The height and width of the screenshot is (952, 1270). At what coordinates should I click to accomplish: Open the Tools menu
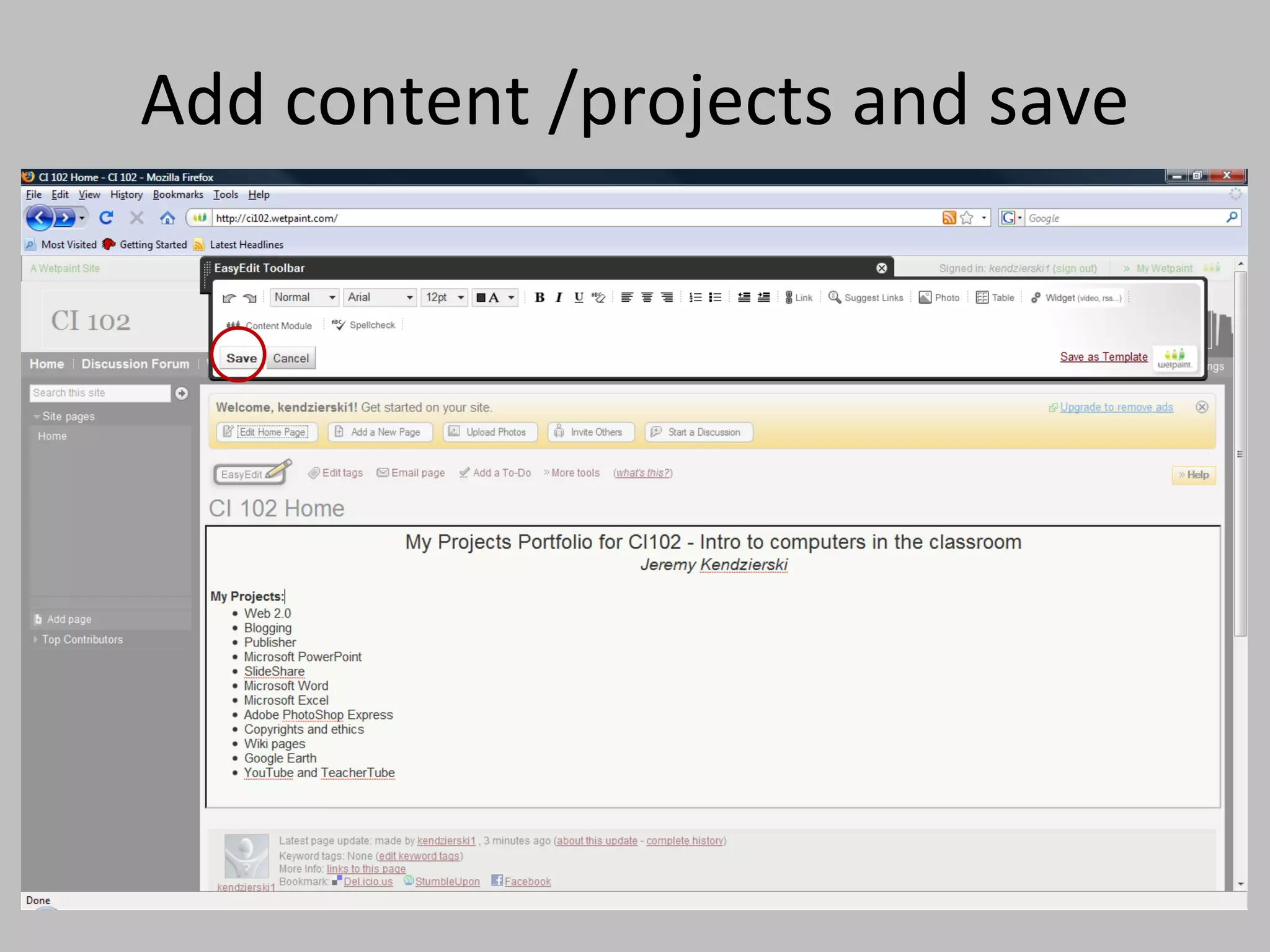click(x=226, y=195)
